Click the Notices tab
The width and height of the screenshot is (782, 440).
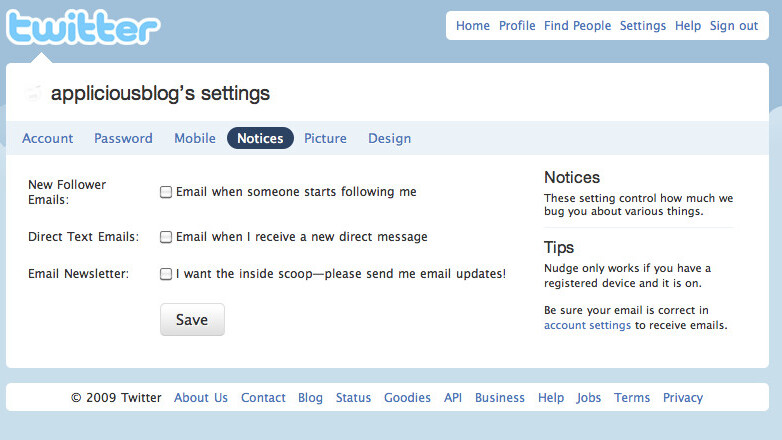point(260,138)
